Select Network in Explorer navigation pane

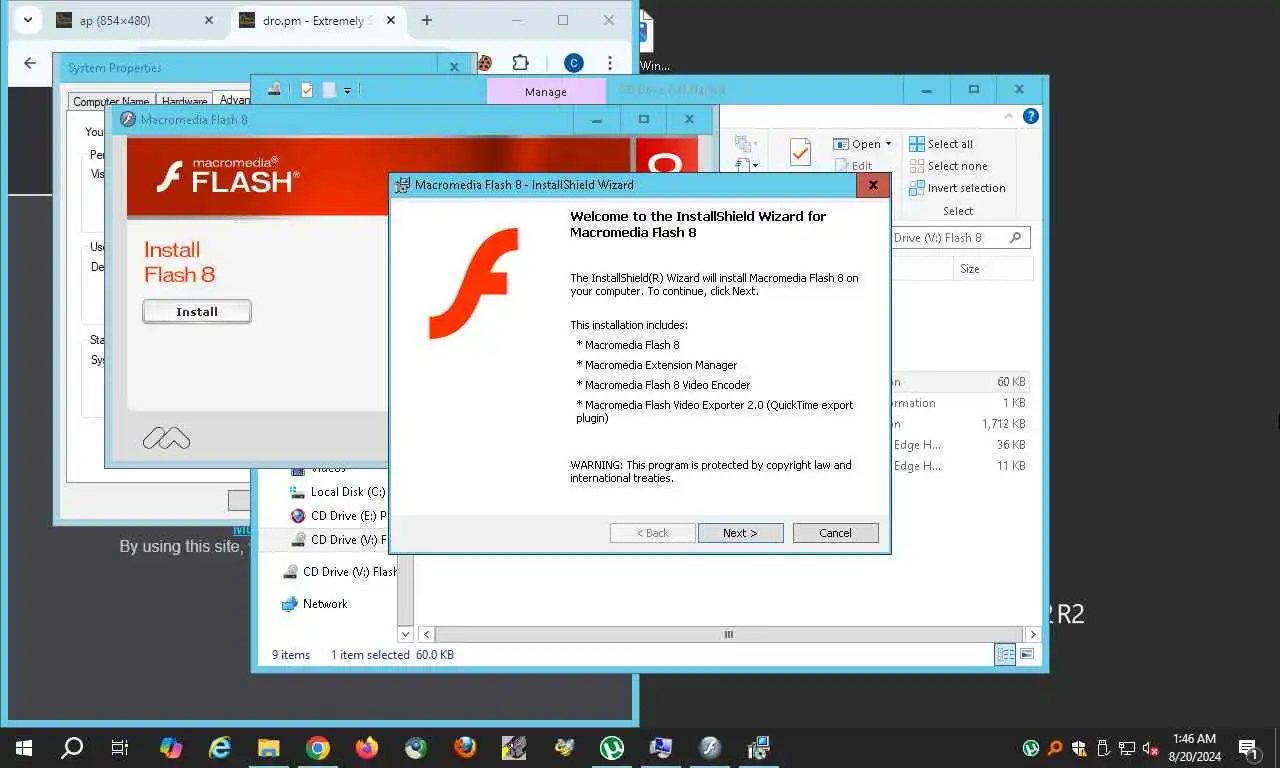pos(315,604)
